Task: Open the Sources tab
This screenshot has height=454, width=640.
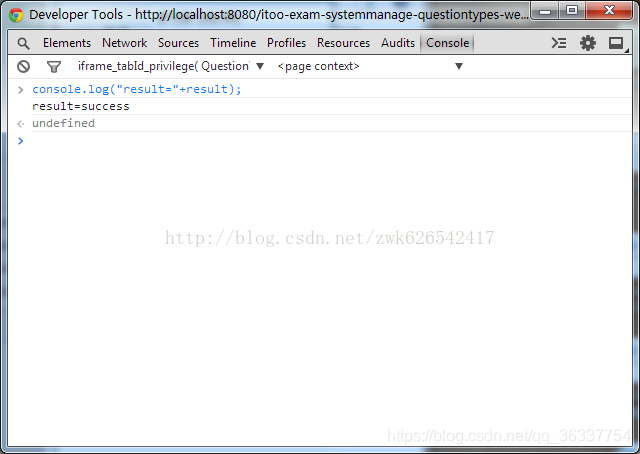Action: pyautogui.click(x=178, y=43)
